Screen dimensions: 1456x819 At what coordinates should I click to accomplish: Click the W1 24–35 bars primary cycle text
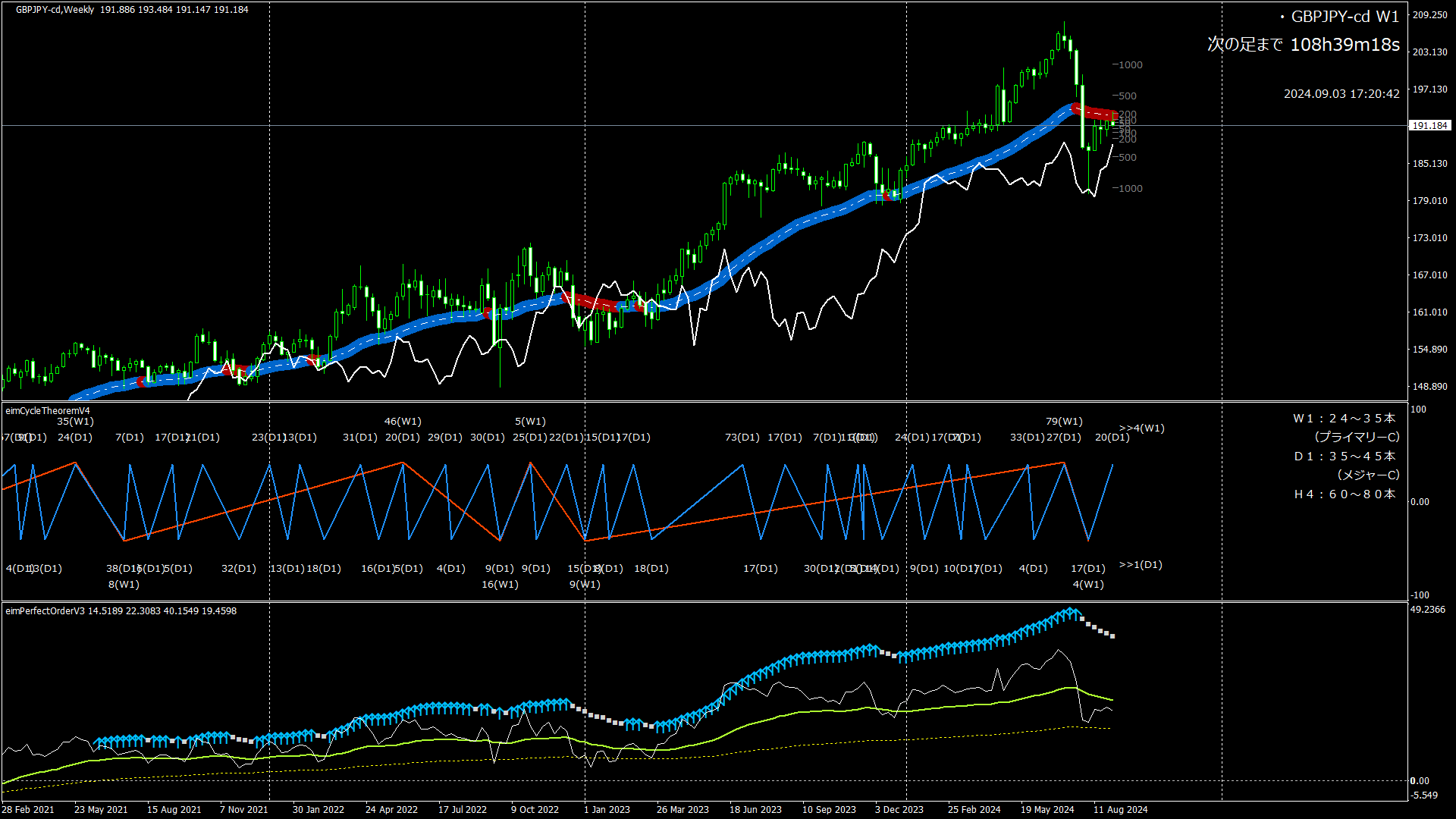[1344, 419]
